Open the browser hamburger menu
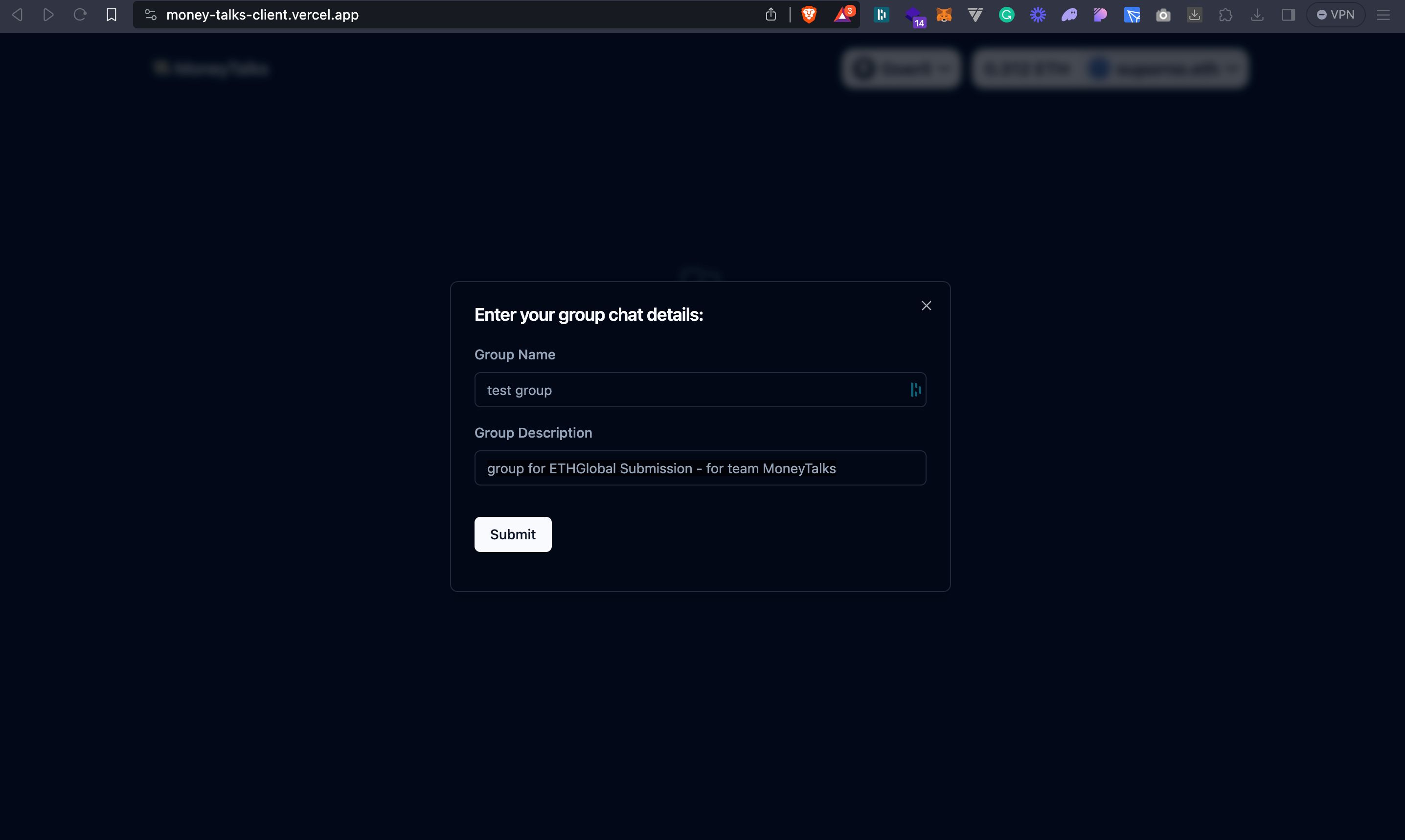This screenshot has height=840, width=1405. pyautogui.click(x=1383, y=15)
